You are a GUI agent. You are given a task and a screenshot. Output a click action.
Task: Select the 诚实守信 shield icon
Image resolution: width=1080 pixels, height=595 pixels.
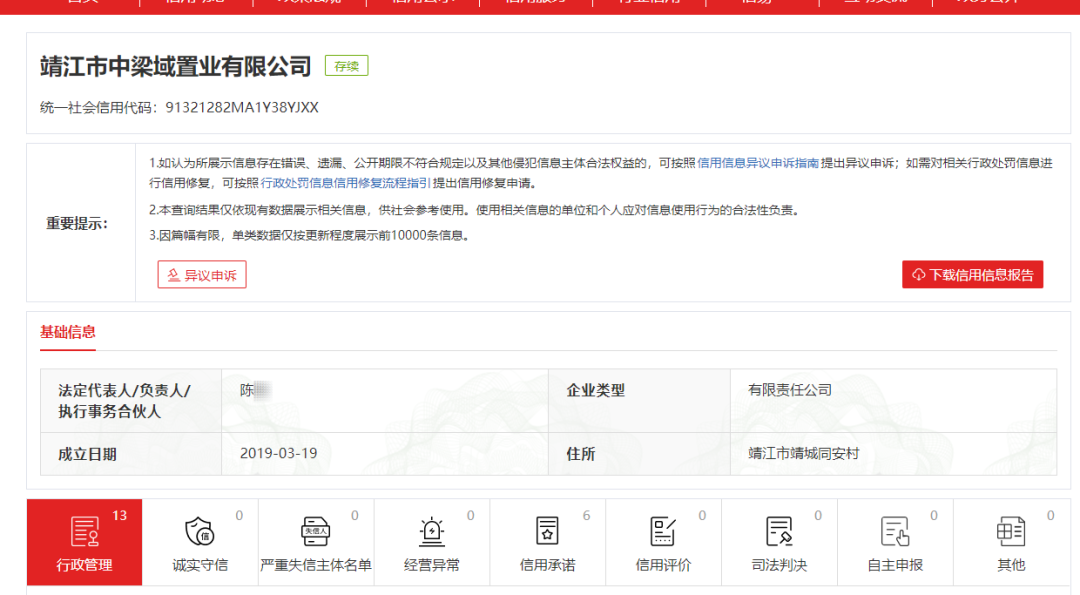point(200,532)
